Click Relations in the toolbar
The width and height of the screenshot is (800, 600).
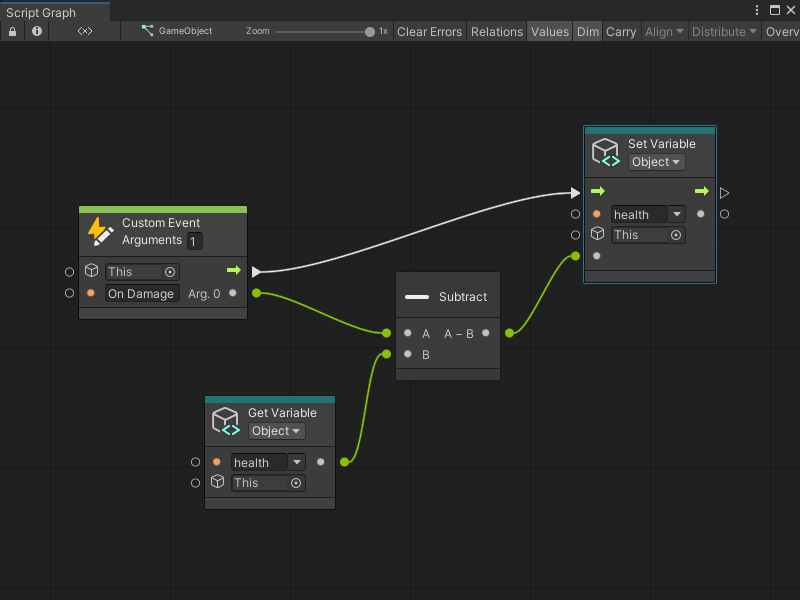click(x=496, y=31)
